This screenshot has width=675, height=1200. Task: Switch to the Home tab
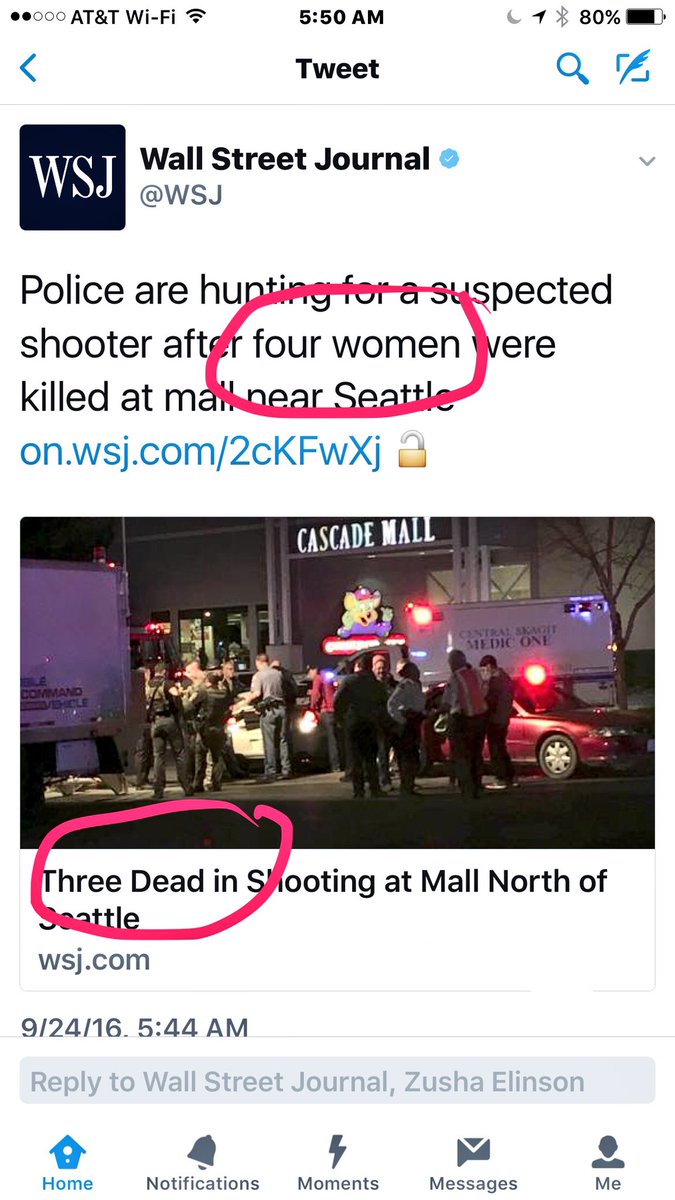(67, 1165)
